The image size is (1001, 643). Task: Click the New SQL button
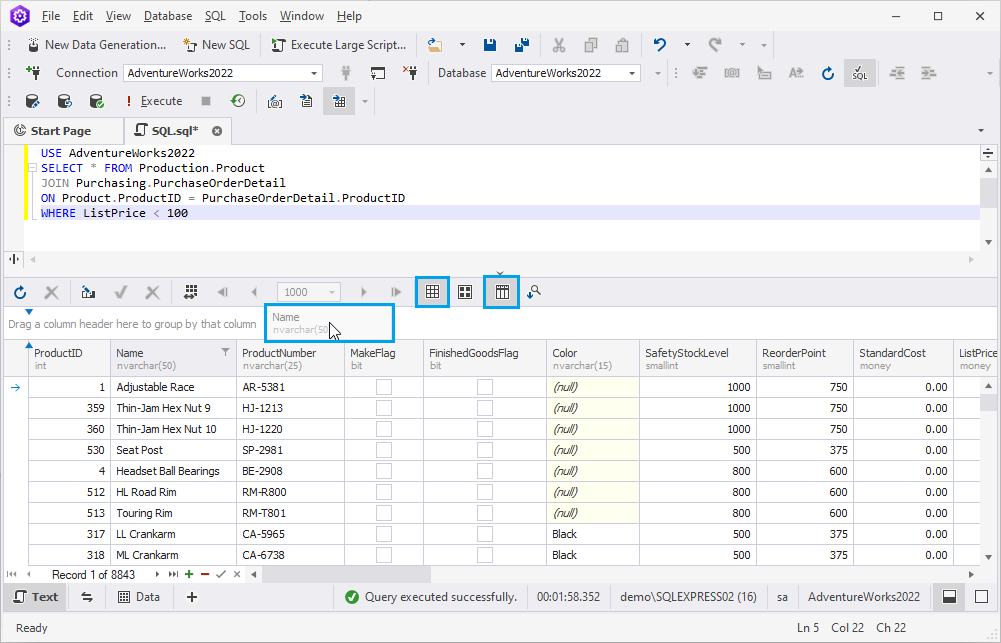pyautogui.click(x=217, y=45)
